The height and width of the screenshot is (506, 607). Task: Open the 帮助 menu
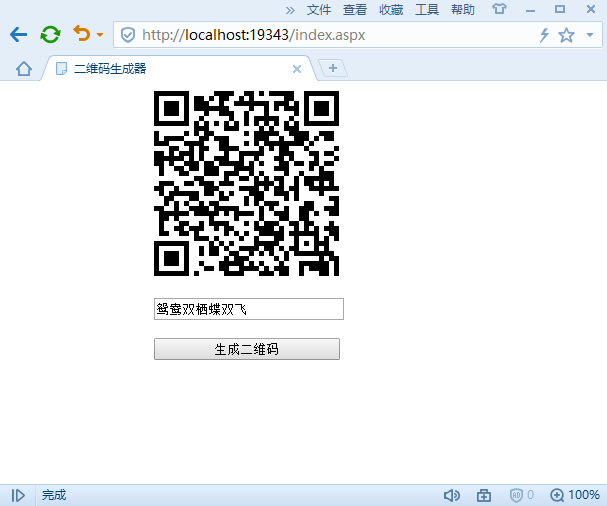pos(463,10)
